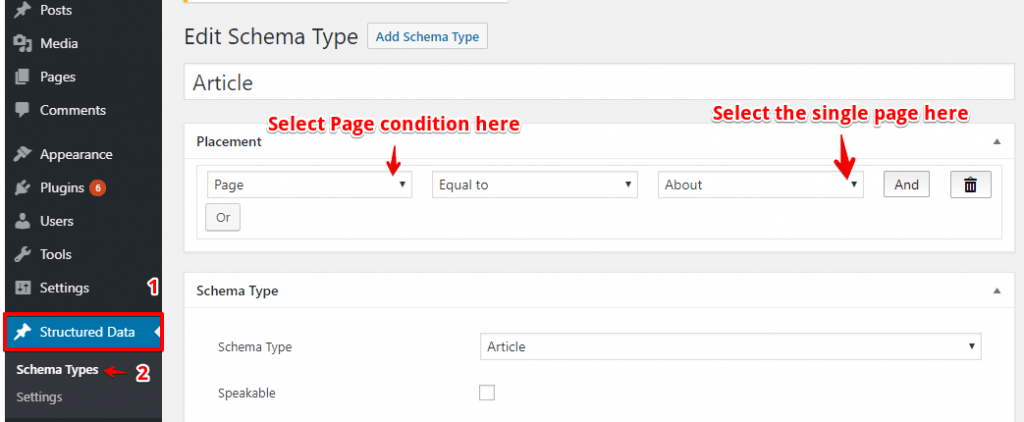Open the Page condition dropdown
The height and width of the screenshot is (422, 1024).
point(310,185)
